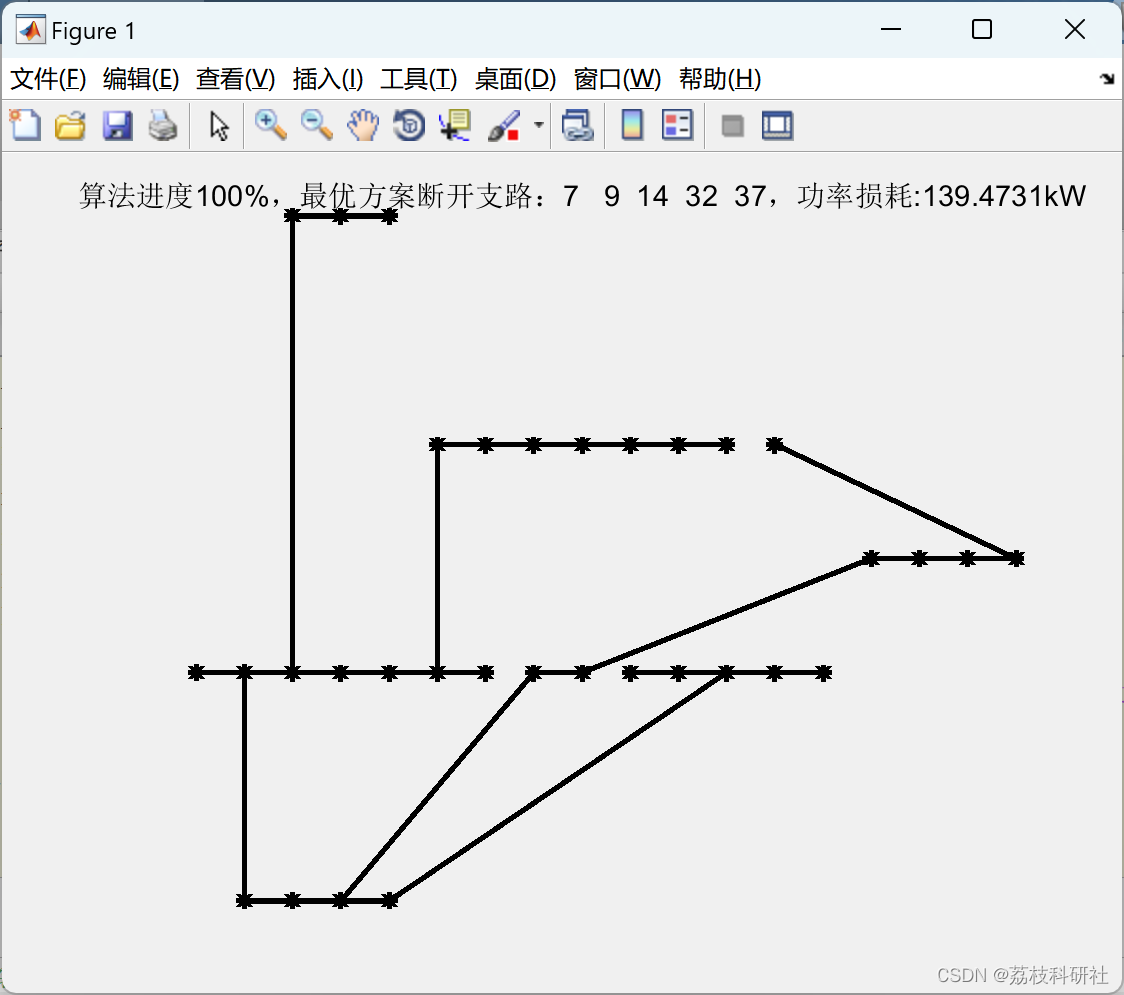Minimize the Figure 1 window

pos(890,29)
